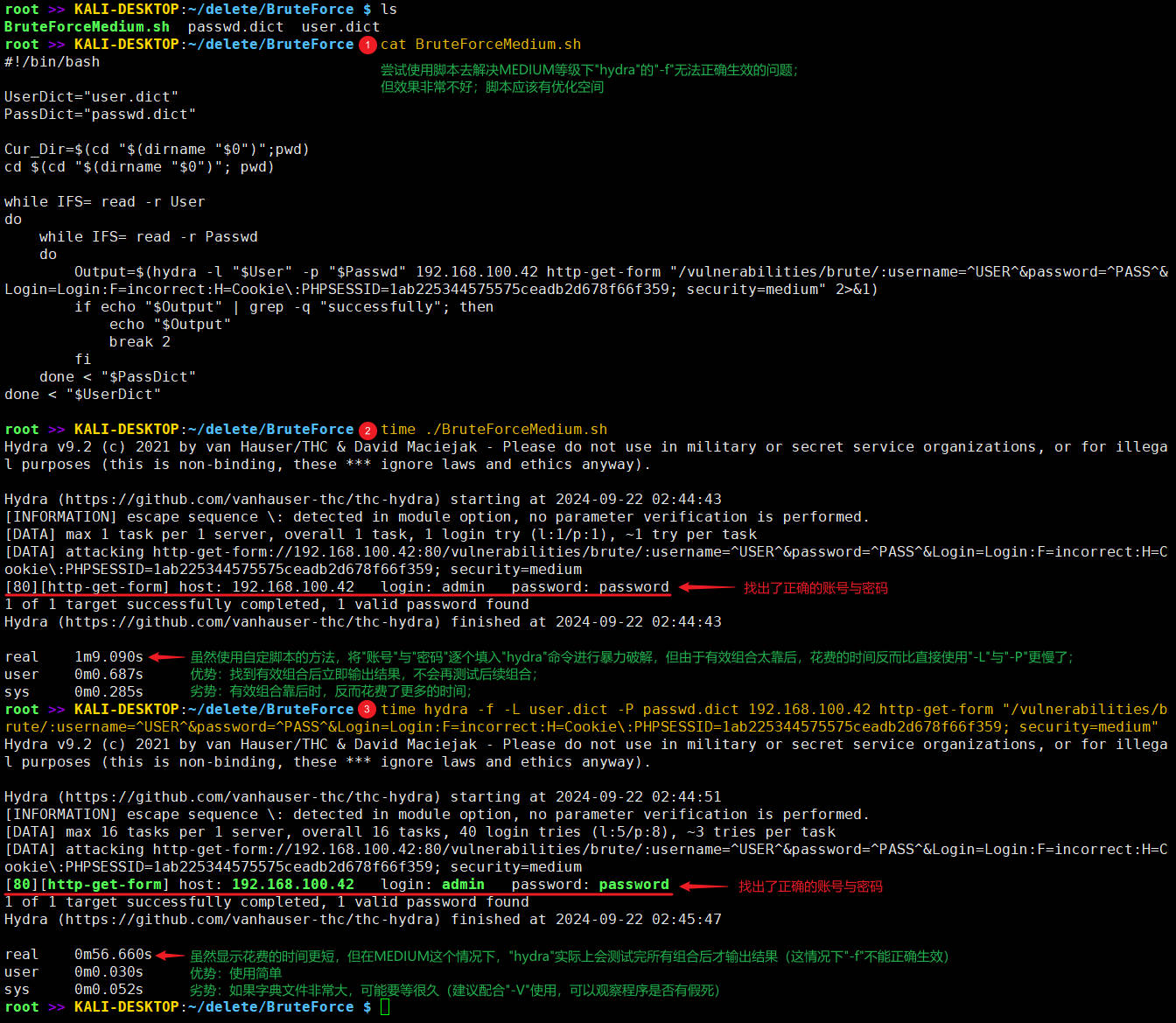Click the '0m0.030s' user time value

pyautogui.click(x=109, y=971)
